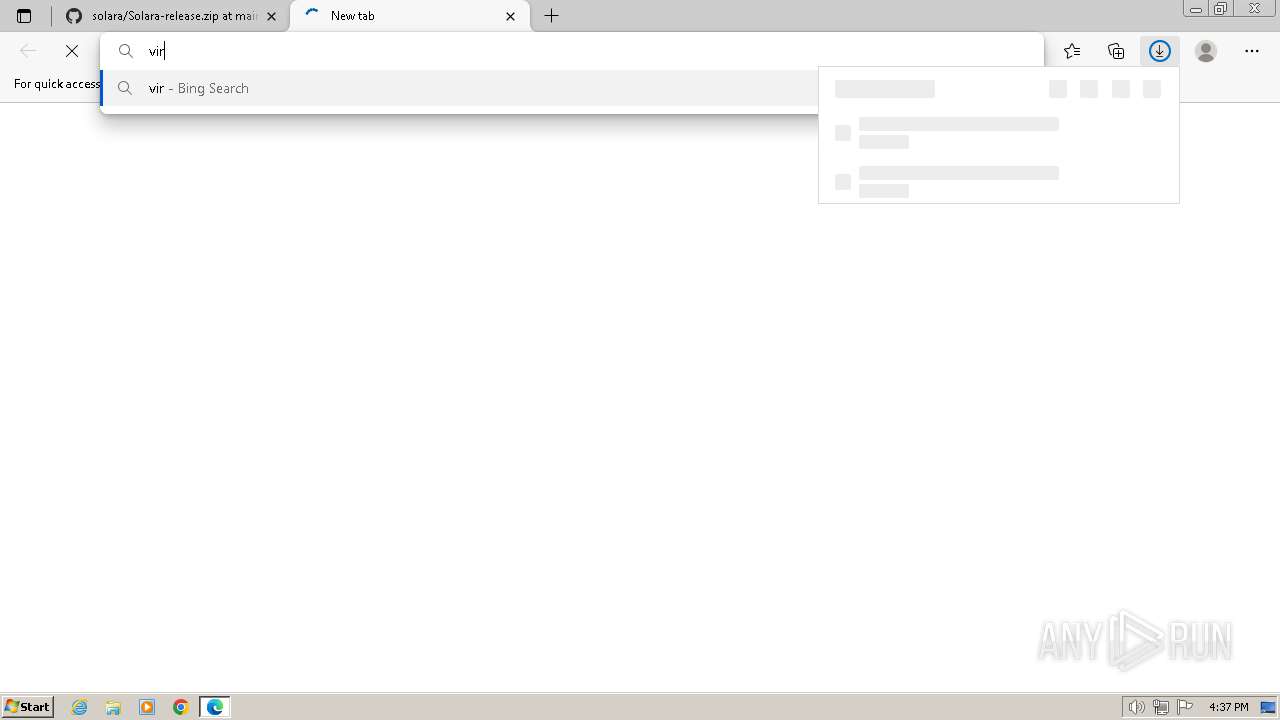
Task: Select the New tab tab
Action: [410, 16]
